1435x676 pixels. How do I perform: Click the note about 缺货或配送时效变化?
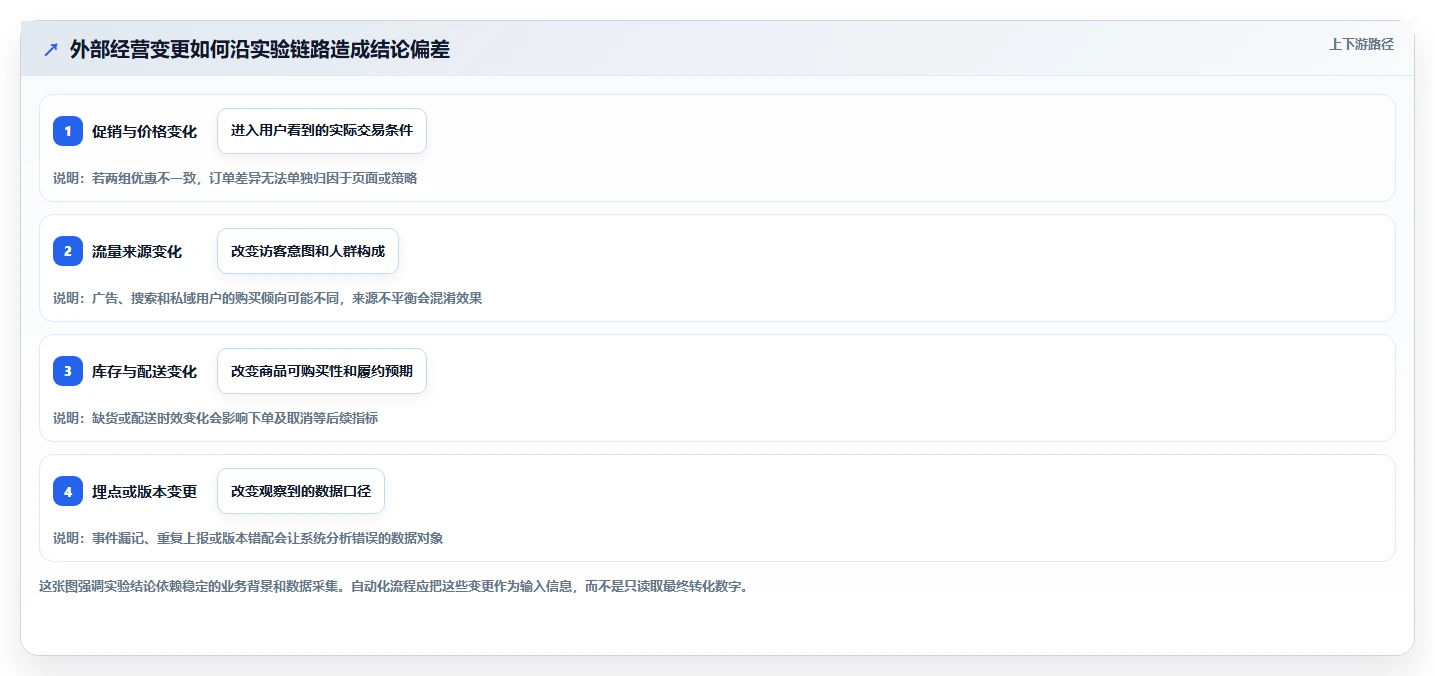tap(216, 418)
